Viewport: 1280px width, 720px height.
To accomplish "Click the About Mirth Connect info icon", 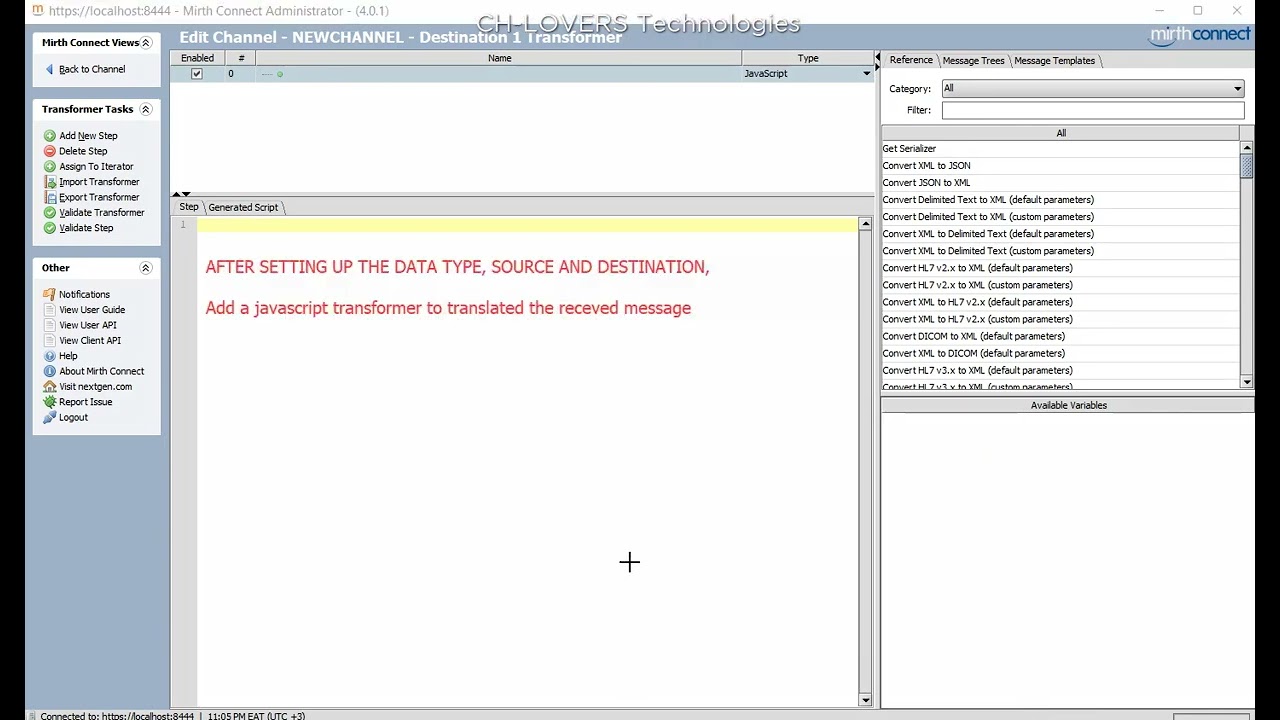I will point(50,371).
